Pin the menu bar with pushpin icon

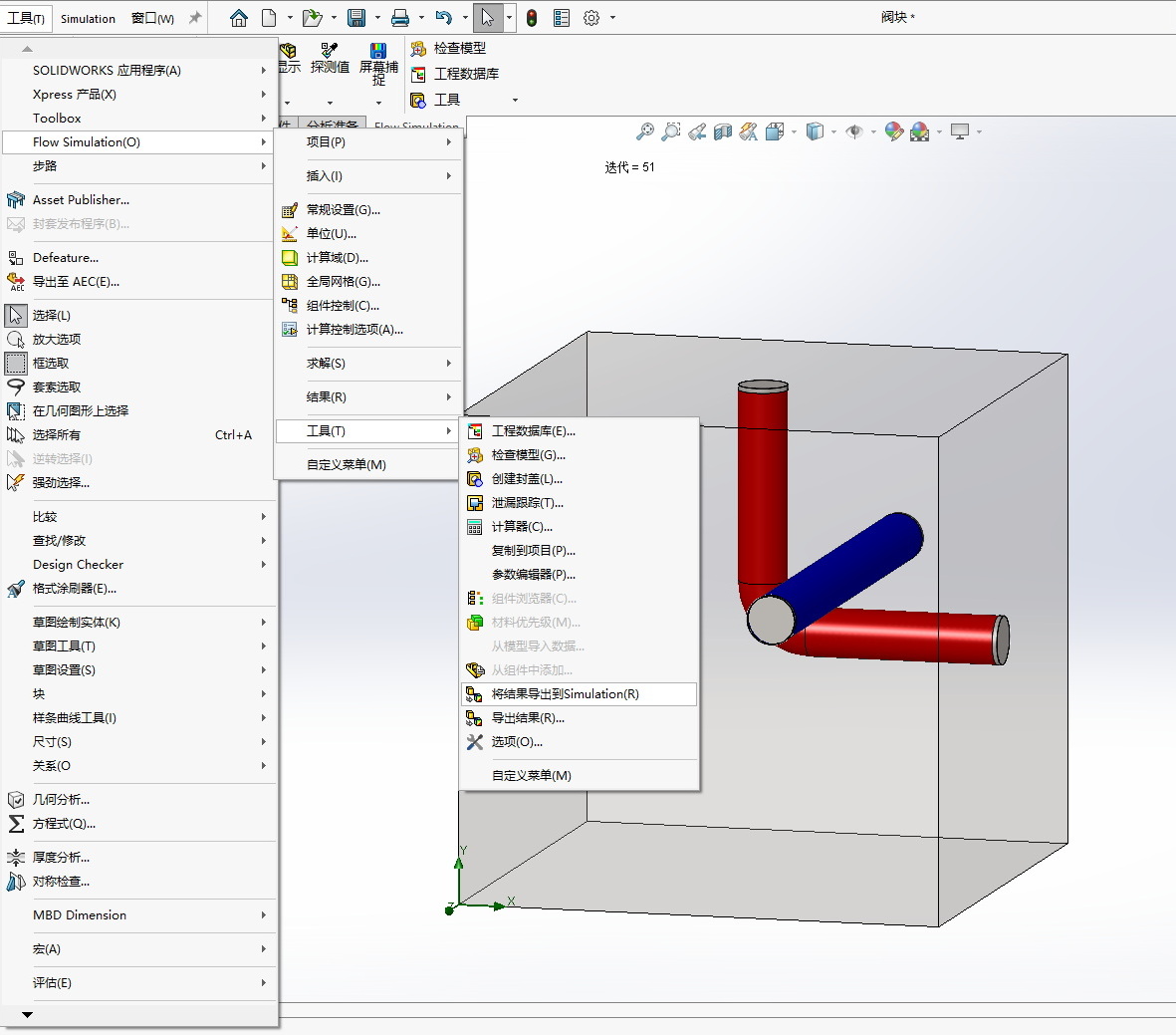195,18
